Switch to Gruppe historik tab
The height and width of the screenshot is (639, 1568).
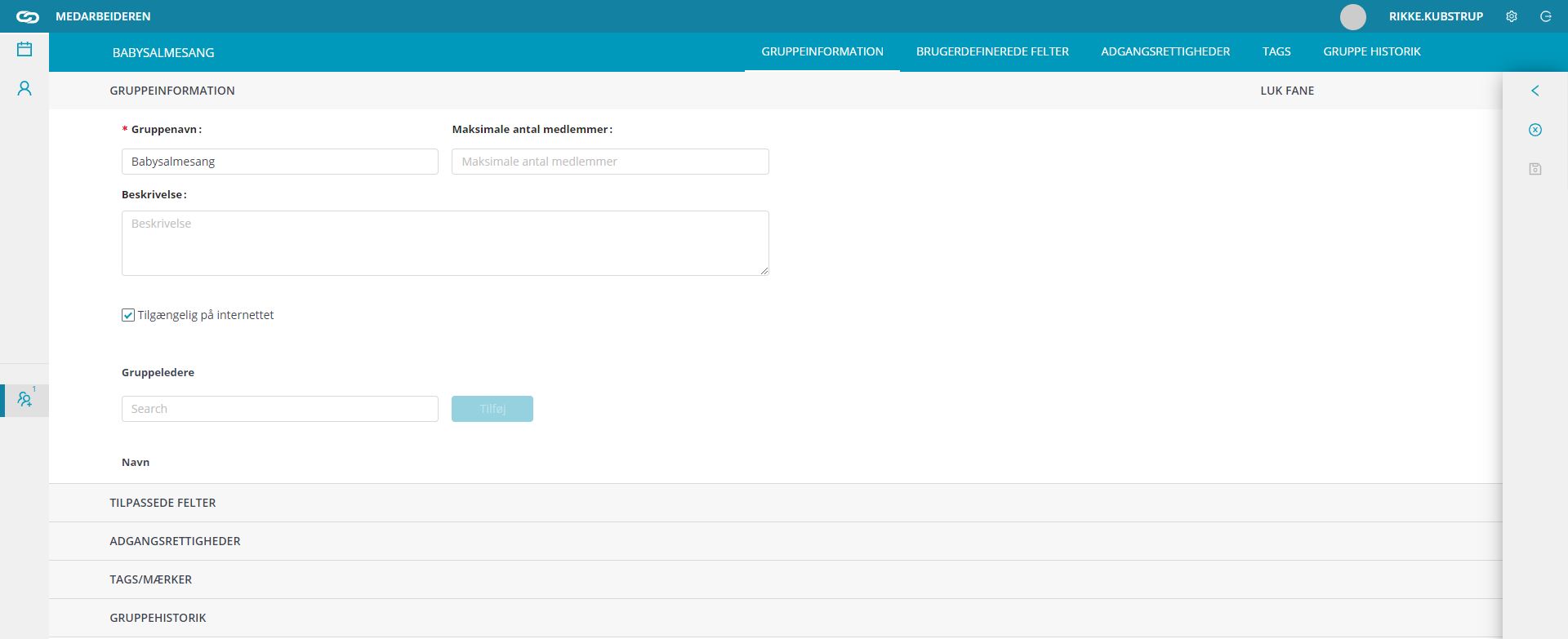1372,51
